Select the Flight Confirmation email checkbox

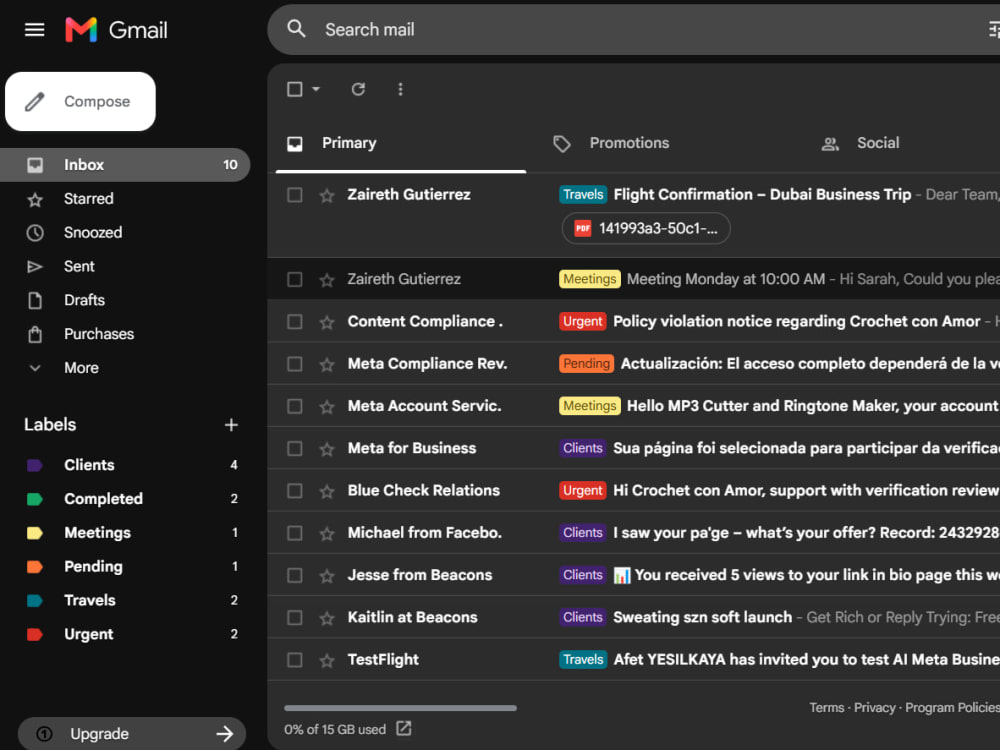point(295,195)
